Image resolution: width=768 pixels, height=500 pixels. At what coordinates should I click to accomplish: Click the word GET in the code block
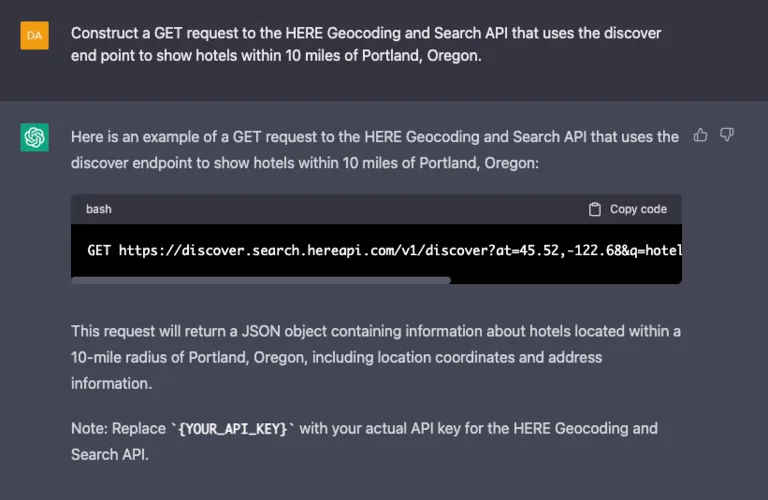coord(99,250)
